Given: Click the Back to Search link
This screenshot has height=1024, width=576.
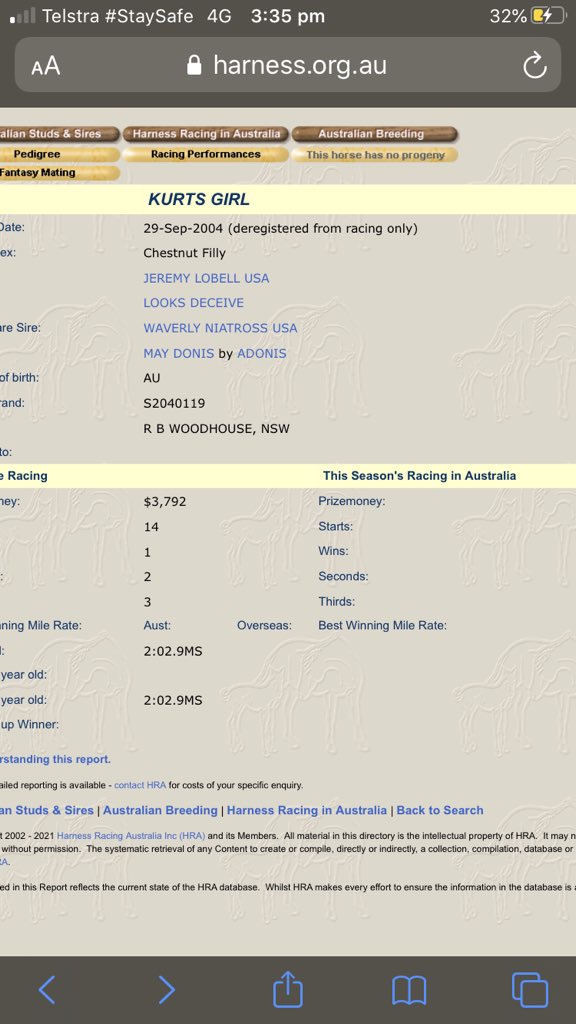Looking at the screenshot, I should click(440, 810).
